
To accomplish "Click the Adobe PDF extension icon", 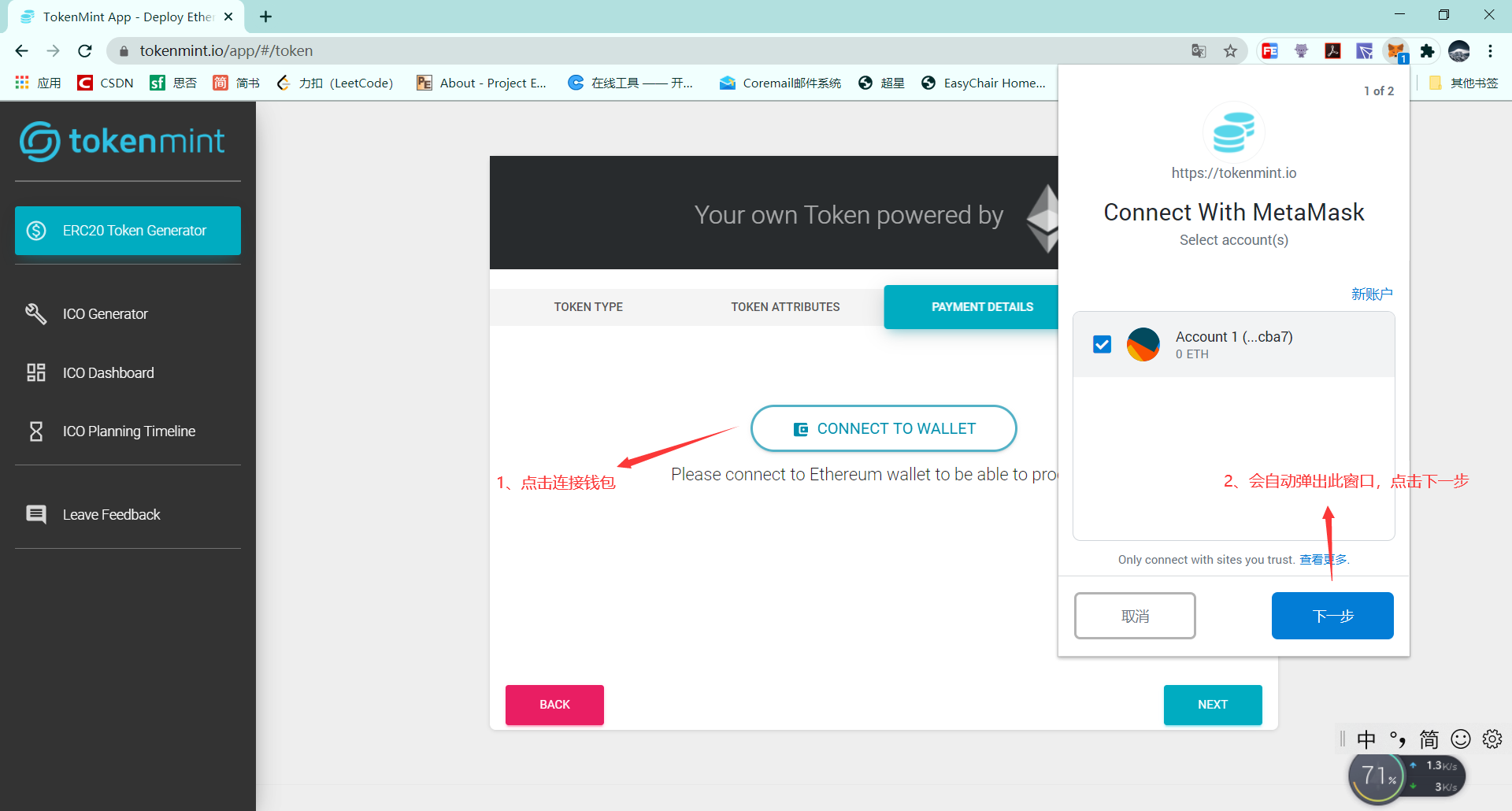I will pyautogui.click(x=1332, y=51).
